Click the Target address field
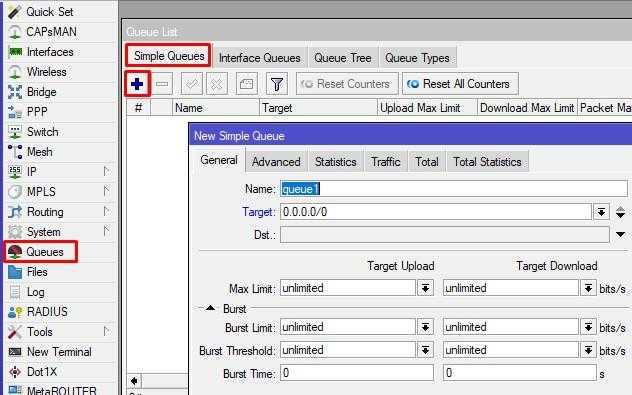 (436, 212)
